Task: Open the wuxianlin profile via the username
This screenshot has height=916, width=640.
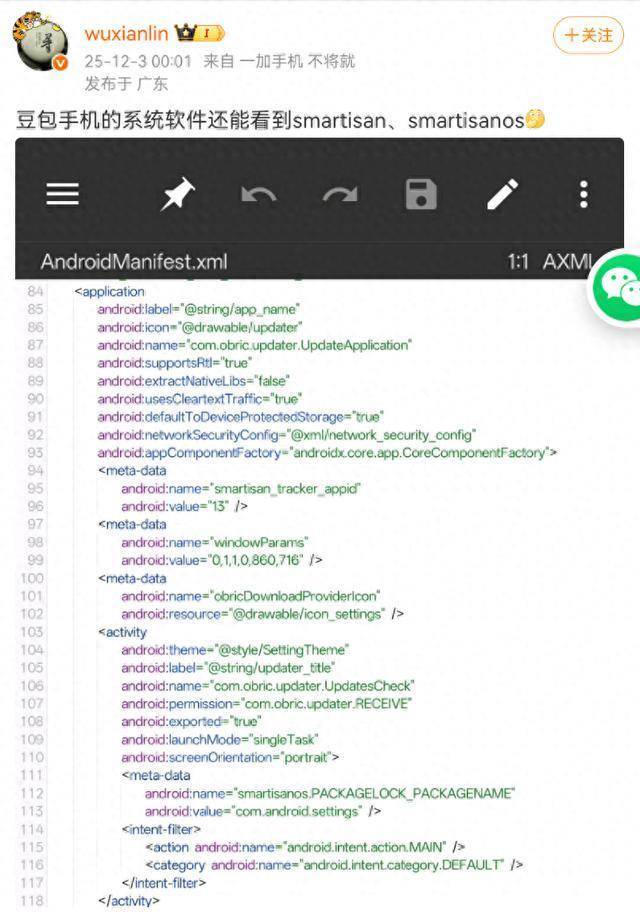Action: pyautogui.click(x=127, y=34)
